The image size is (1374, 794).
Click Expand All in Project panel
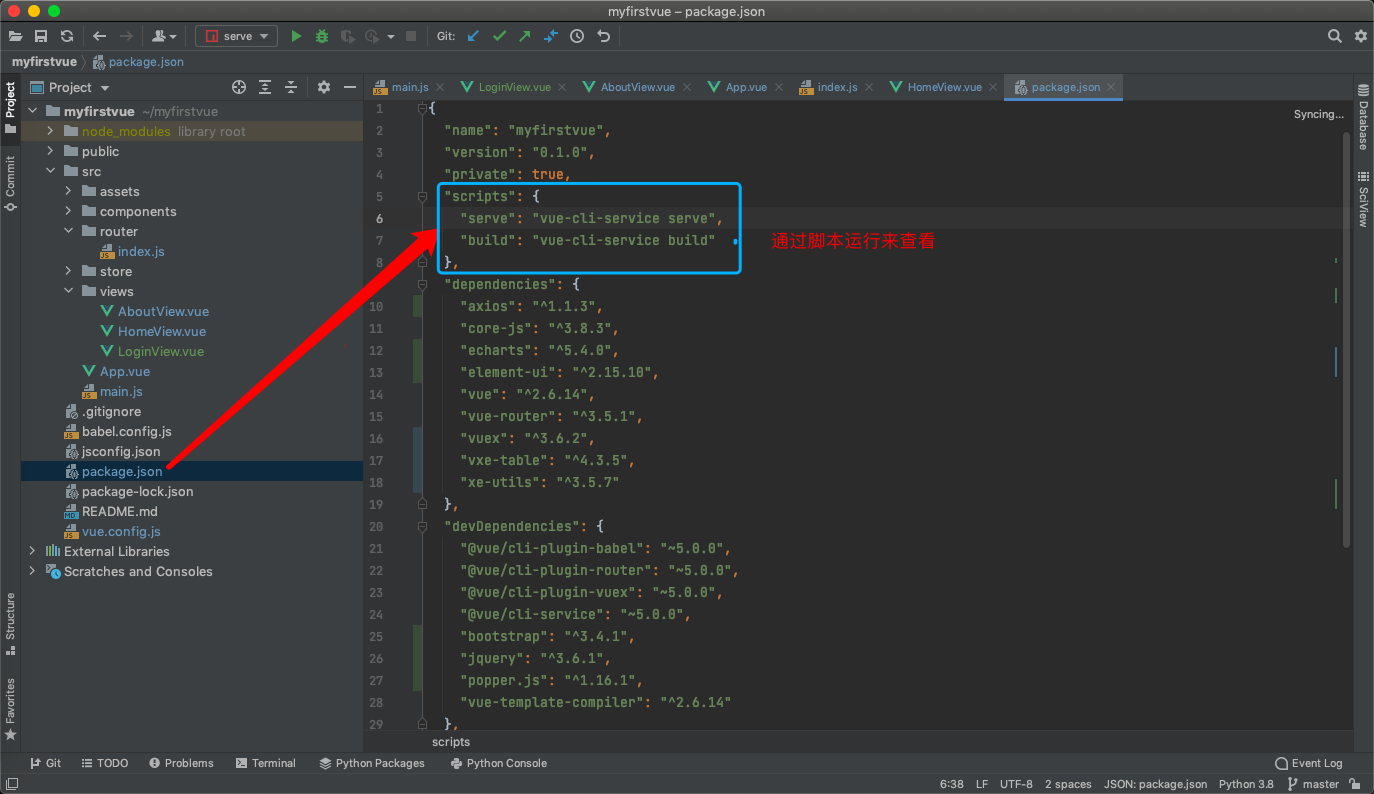(265, 87)
